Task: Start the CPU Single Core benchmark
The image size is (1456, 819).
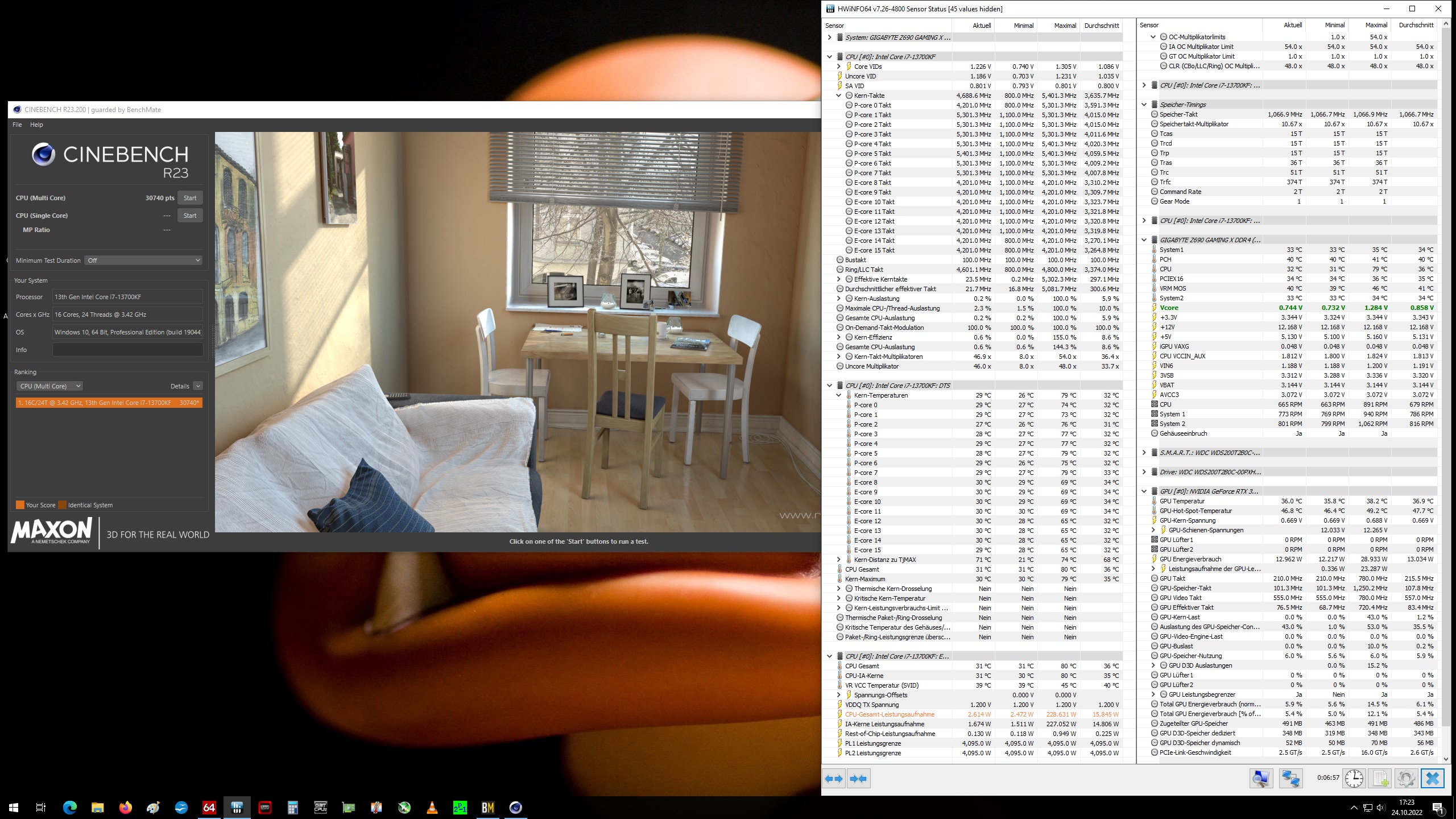Action: pos(190,216)
